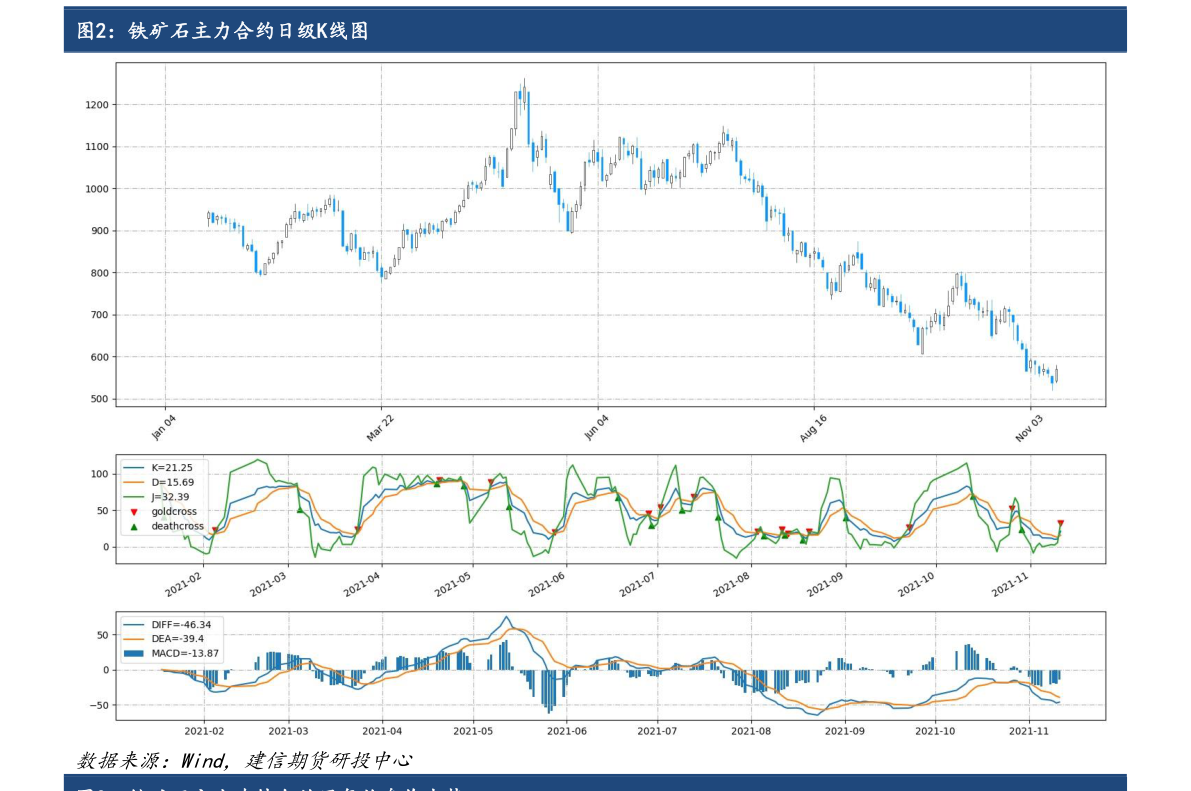Click the Jun 04 x-axis date label
Image resolution: width=1191 pixels, height=791 pixels.
pyautogui.click(x=596, y=425)
